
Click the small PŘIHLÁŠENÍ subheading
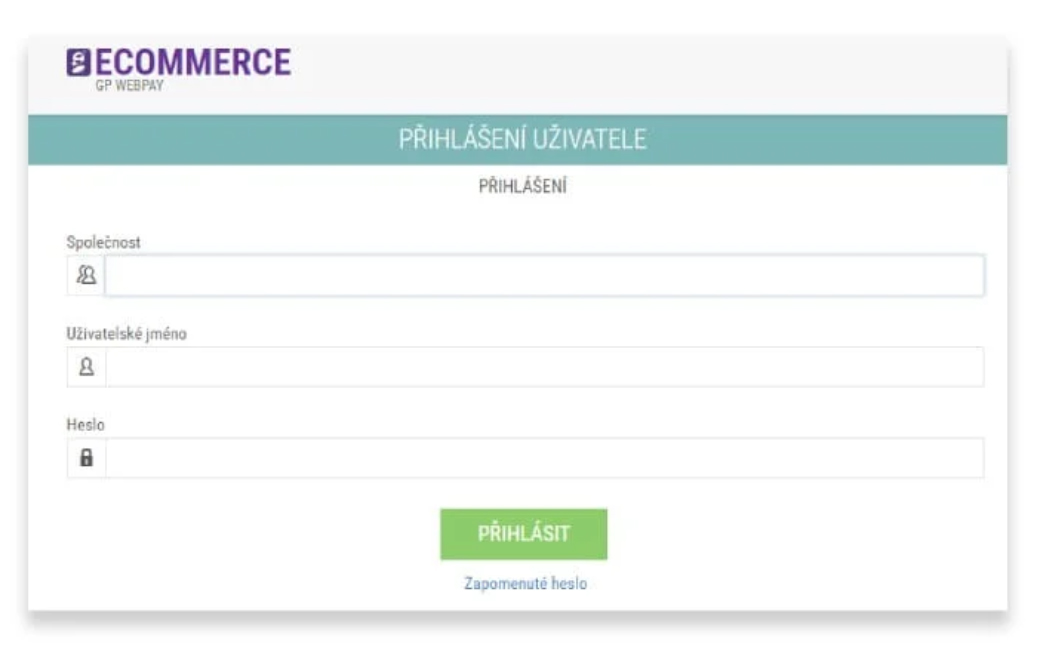[523, 187]
